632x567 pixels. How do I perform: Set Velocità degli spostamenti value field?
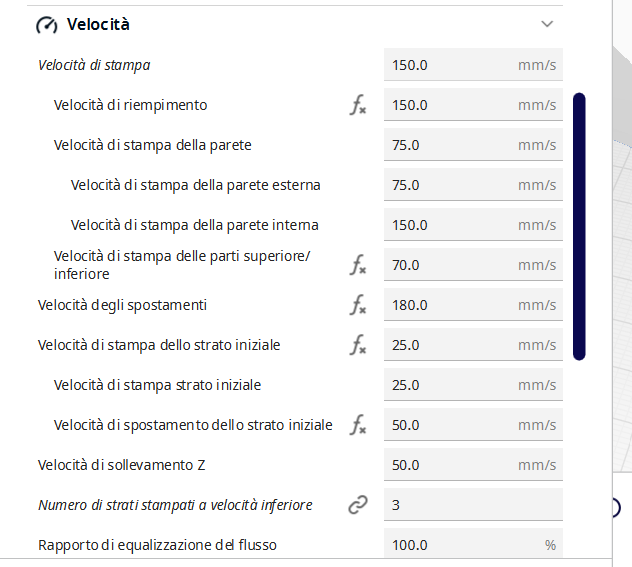click(x=450, y=305)
